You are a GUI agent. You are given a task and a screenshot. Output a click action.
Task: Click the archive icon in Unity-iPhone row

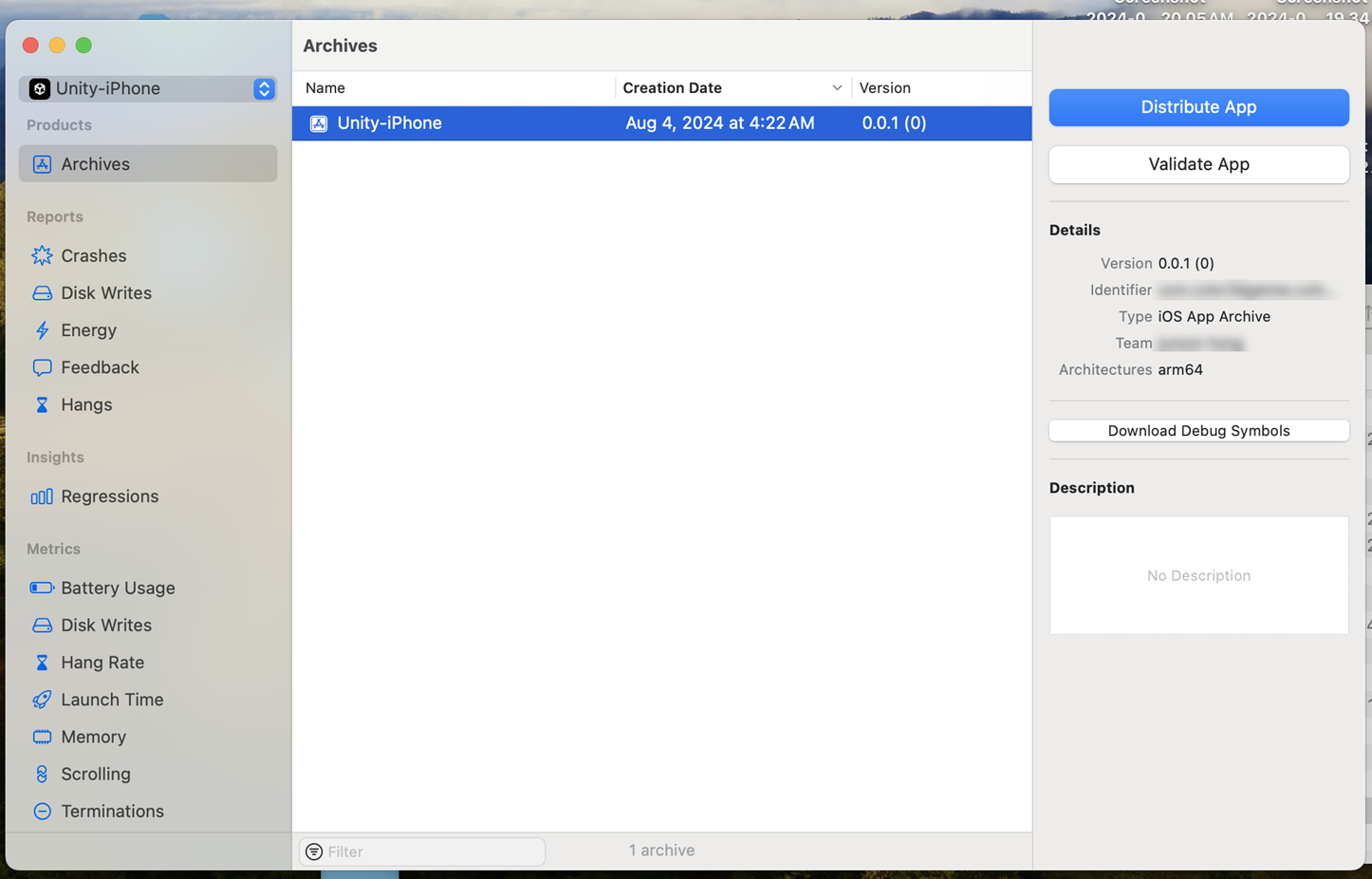(x=319, y=123)
